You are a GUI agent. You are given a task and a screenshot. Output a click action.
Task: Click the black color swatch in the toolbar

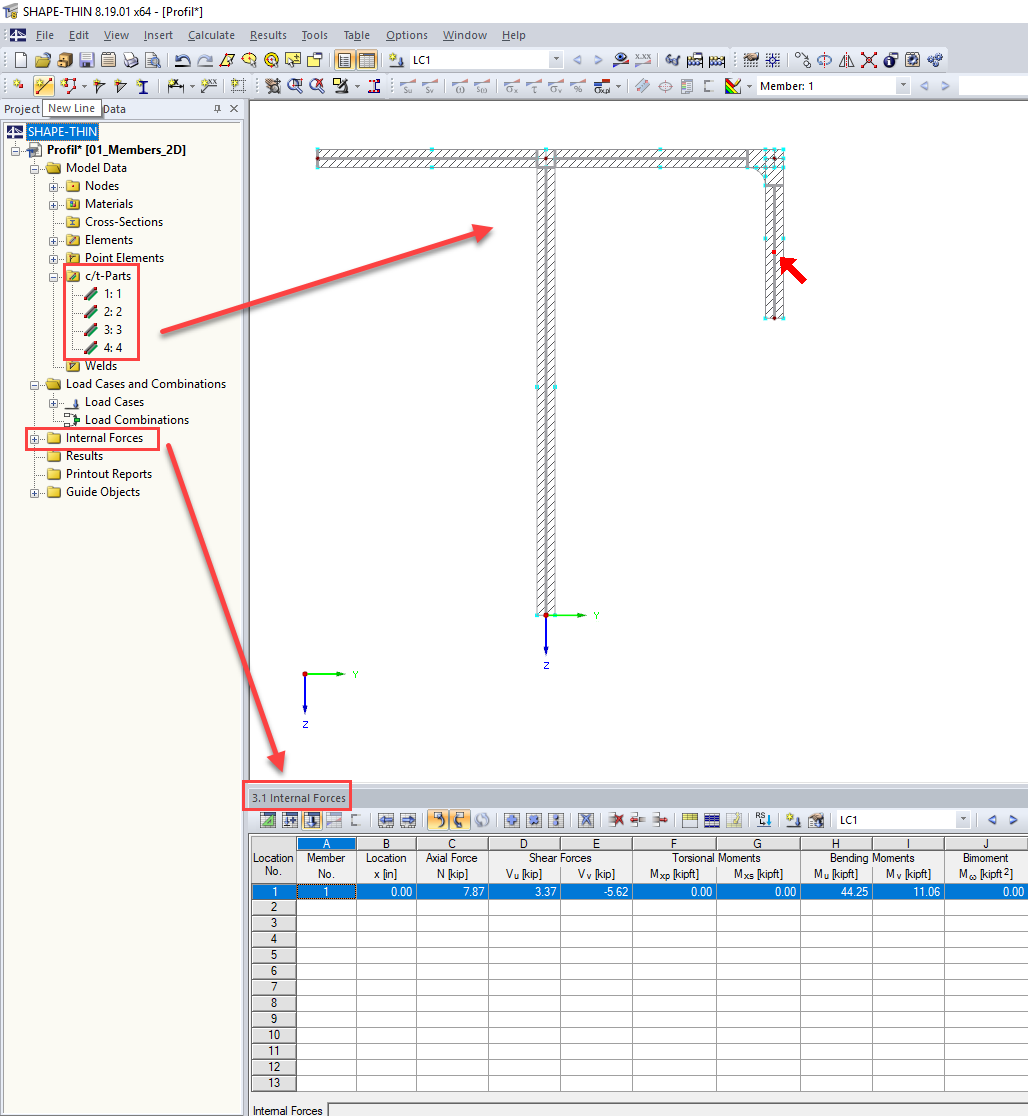(x=732, y=85)
